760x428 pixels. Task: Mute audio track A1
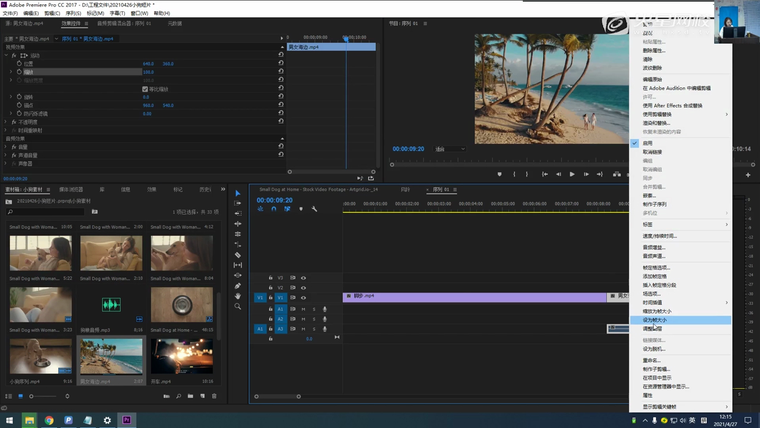click(x=302, y=309)
